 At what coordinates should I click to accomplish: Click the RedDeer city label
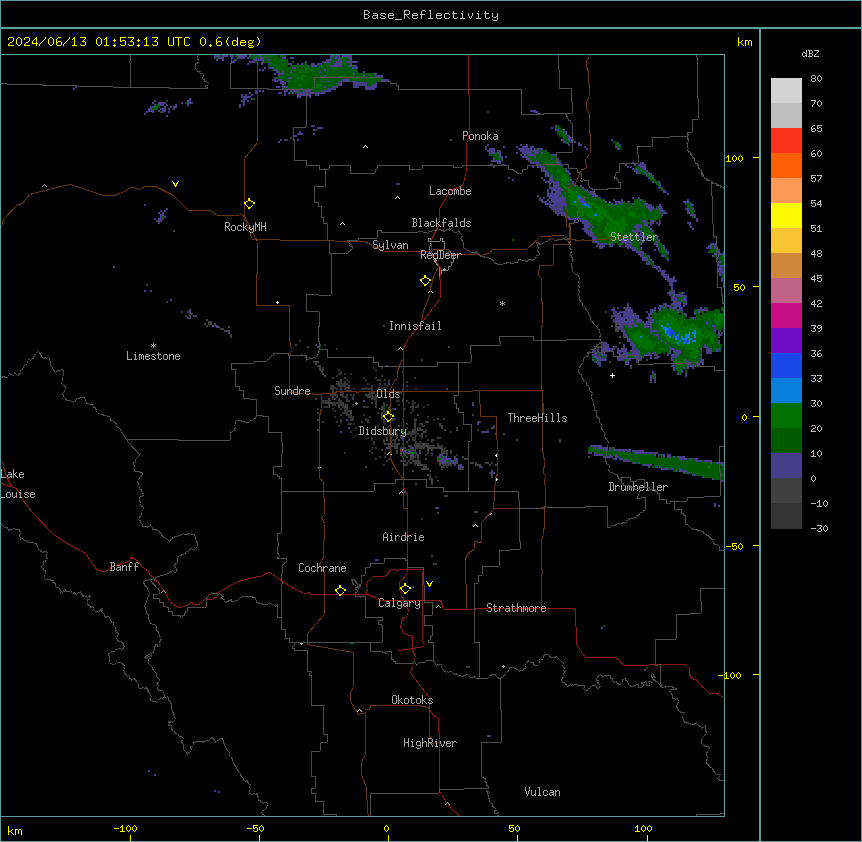[440, 255]
